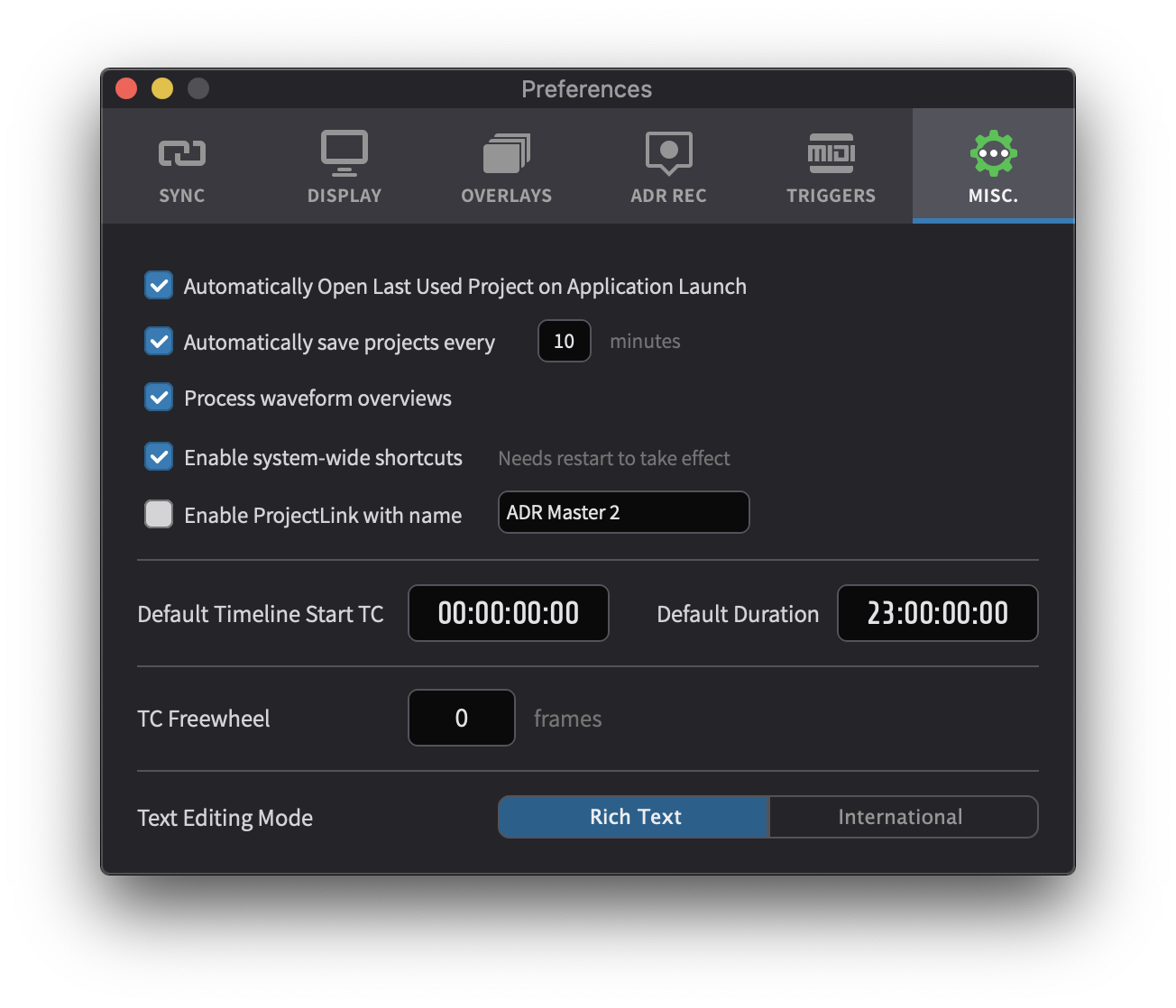Switch to the ADR REC tab label
This screenshot has height=1008, width=1176.
point(669,196)
